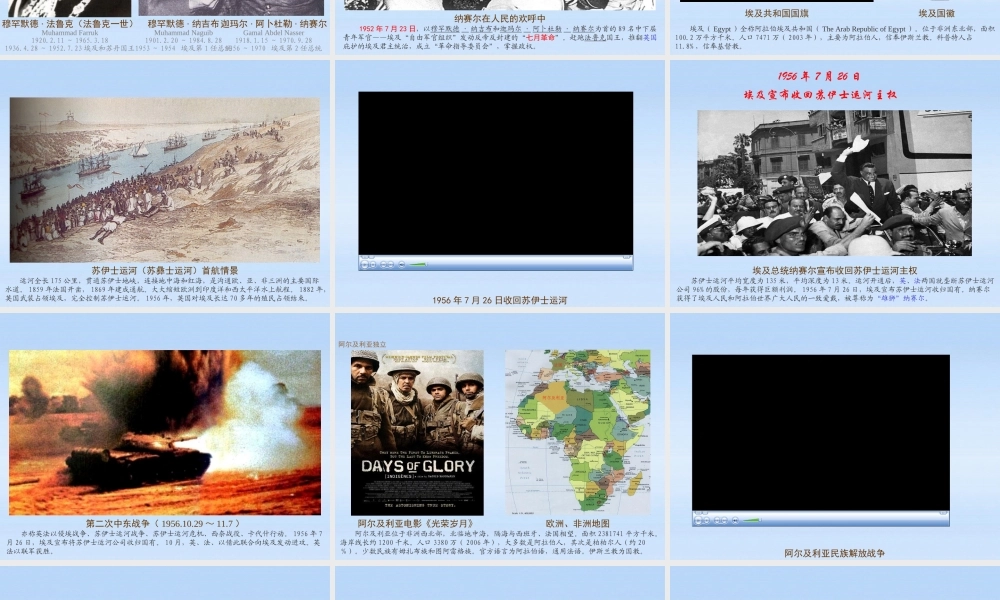
Task: Adjust volume slider on the Algerian war video player
Action: tap(752, 520)
